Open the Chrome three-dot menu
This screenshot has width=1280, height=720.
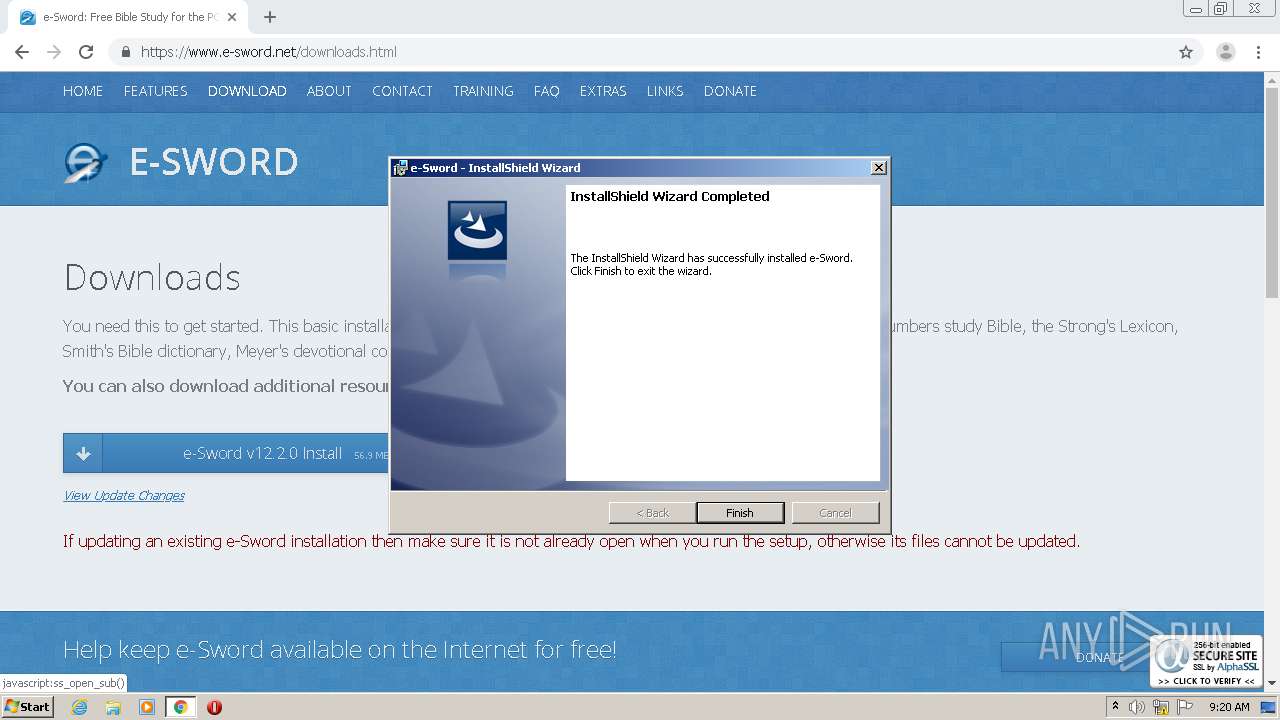click(1259, 52)
